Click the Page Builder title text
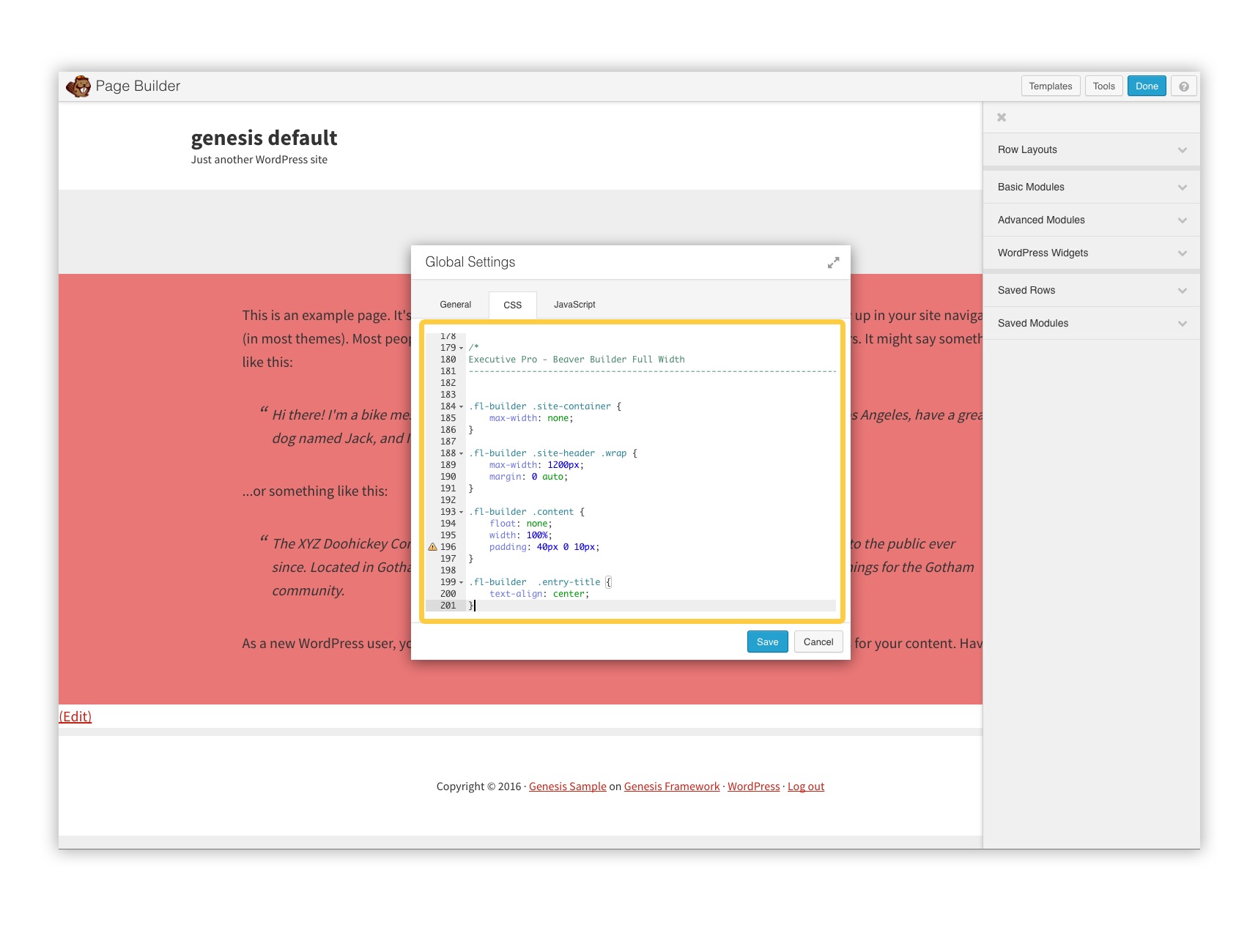This screenshot has width=1258, height=952. tap(138, 86)
